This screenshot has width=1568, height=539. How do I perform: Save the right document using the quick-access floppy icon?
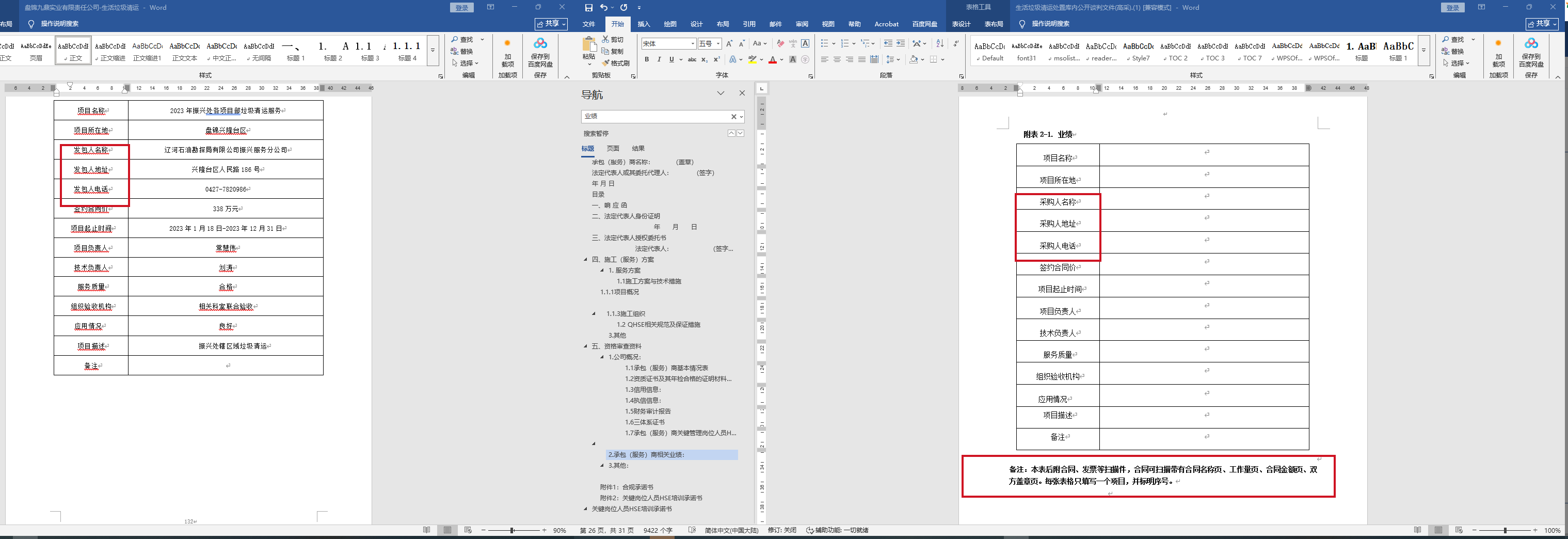pos(588,8)
